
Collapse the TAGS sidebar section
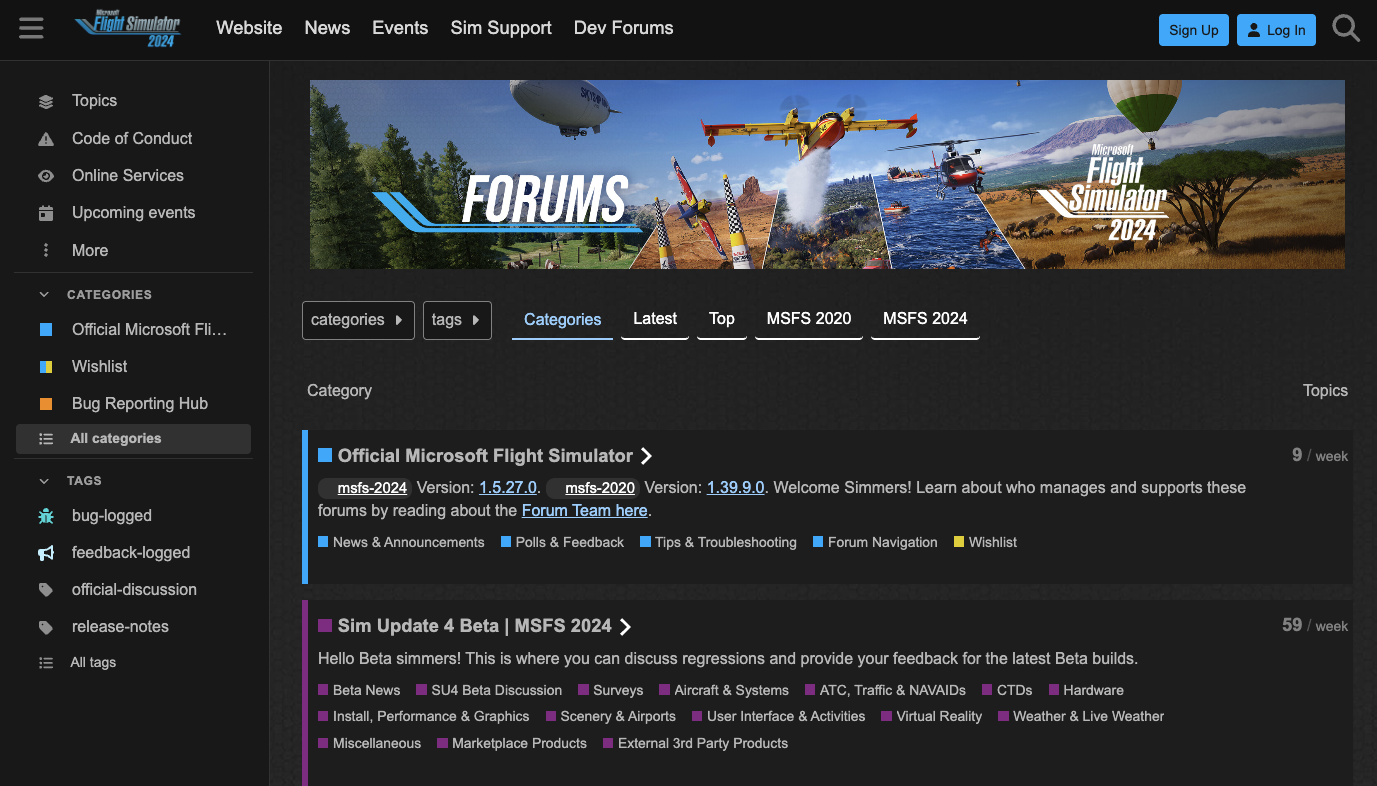click(43, 480)
